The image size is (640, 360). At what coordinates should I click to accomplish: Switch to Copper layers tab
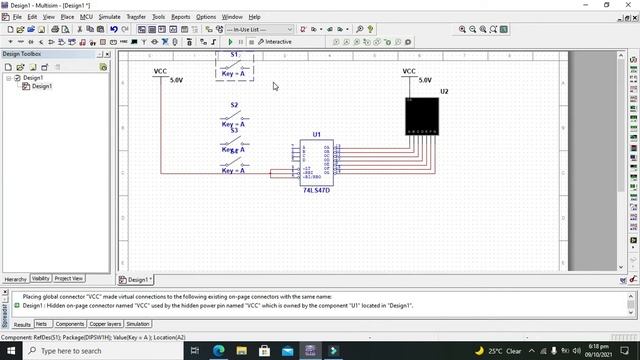coord(105,324)
